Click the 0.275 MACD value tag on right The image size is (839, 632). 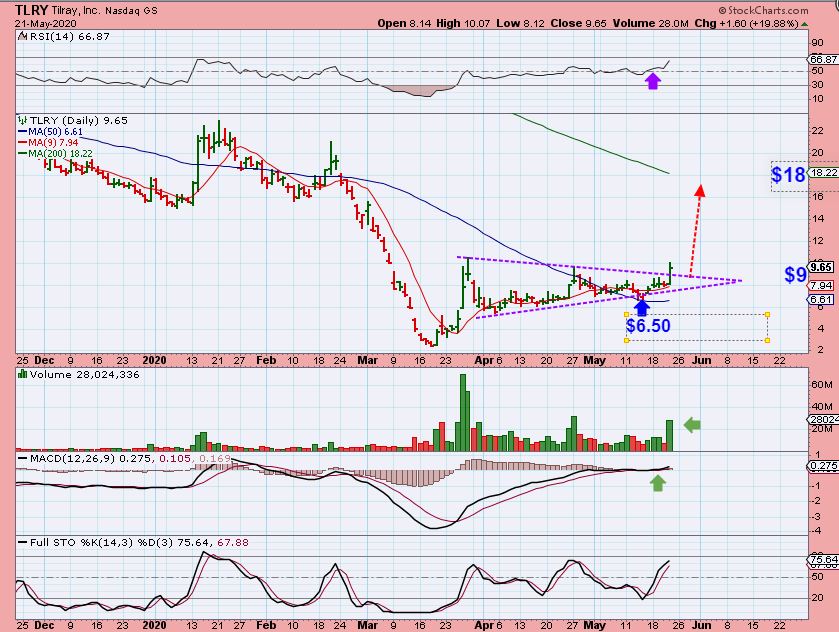pyautogui.click(x=823, y=466)
